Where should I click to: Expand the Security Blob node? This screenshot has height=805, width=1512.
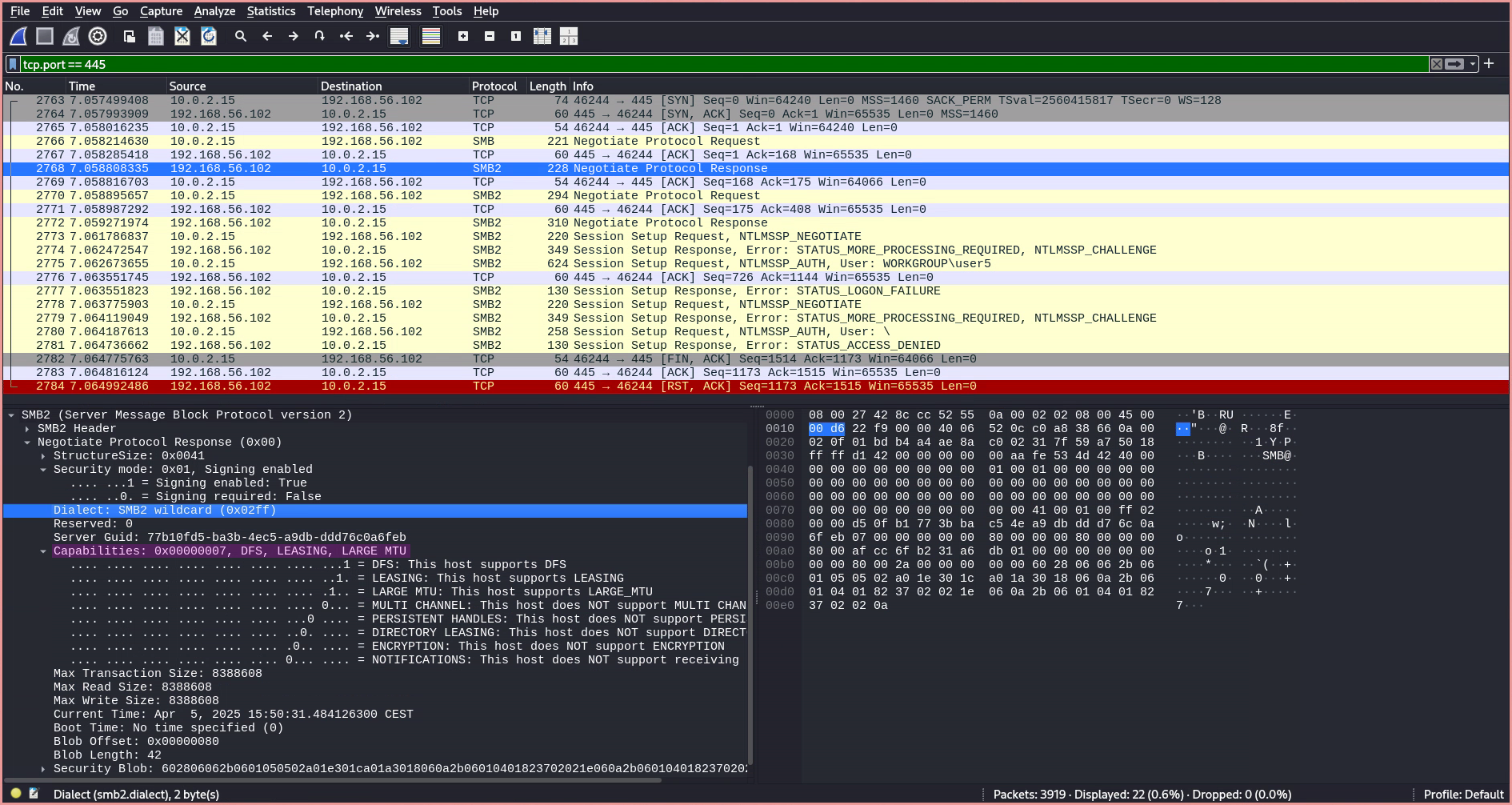coord(43,769)
